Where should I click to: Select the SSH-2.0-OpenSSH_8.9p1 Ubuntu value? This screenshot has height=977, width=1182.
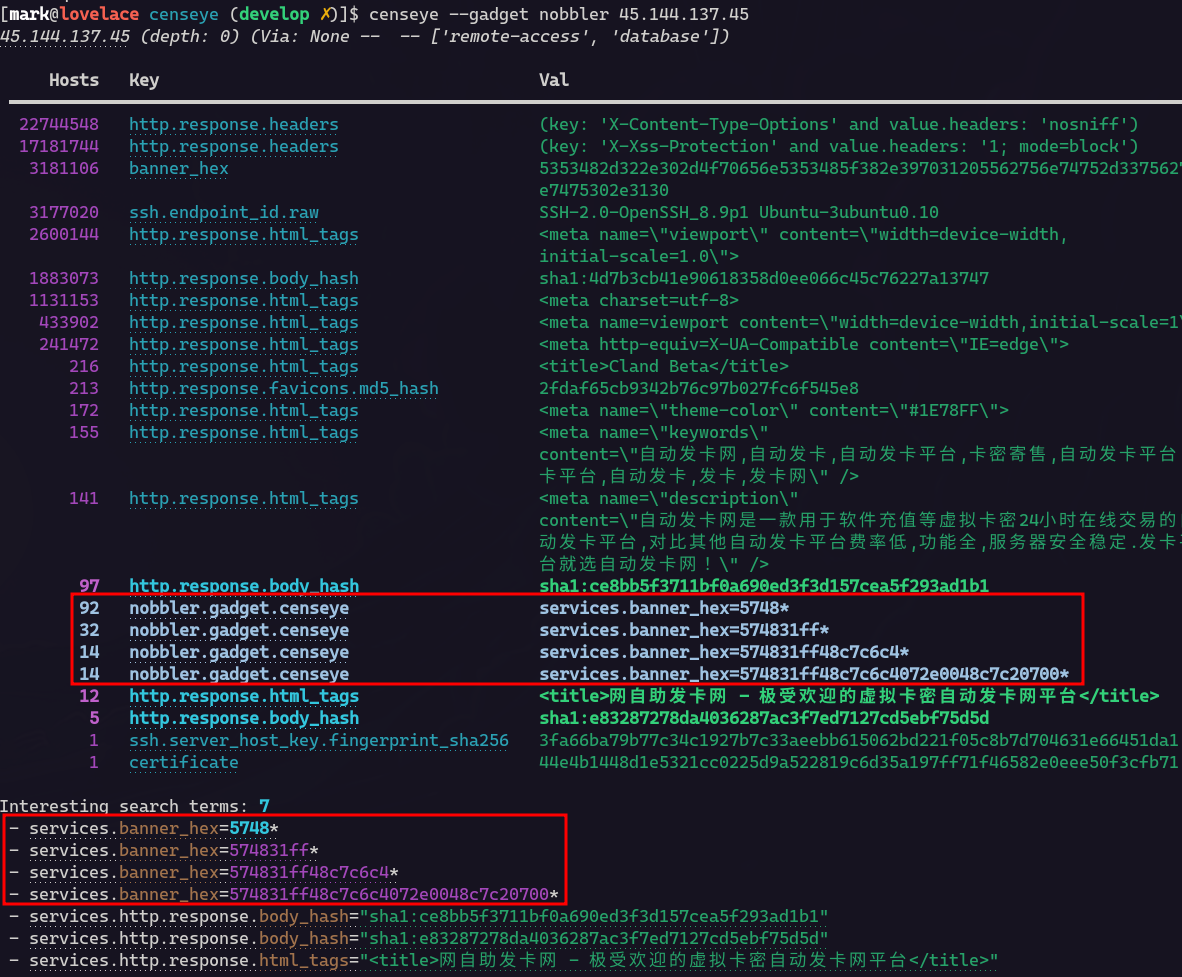coord(738,212)
